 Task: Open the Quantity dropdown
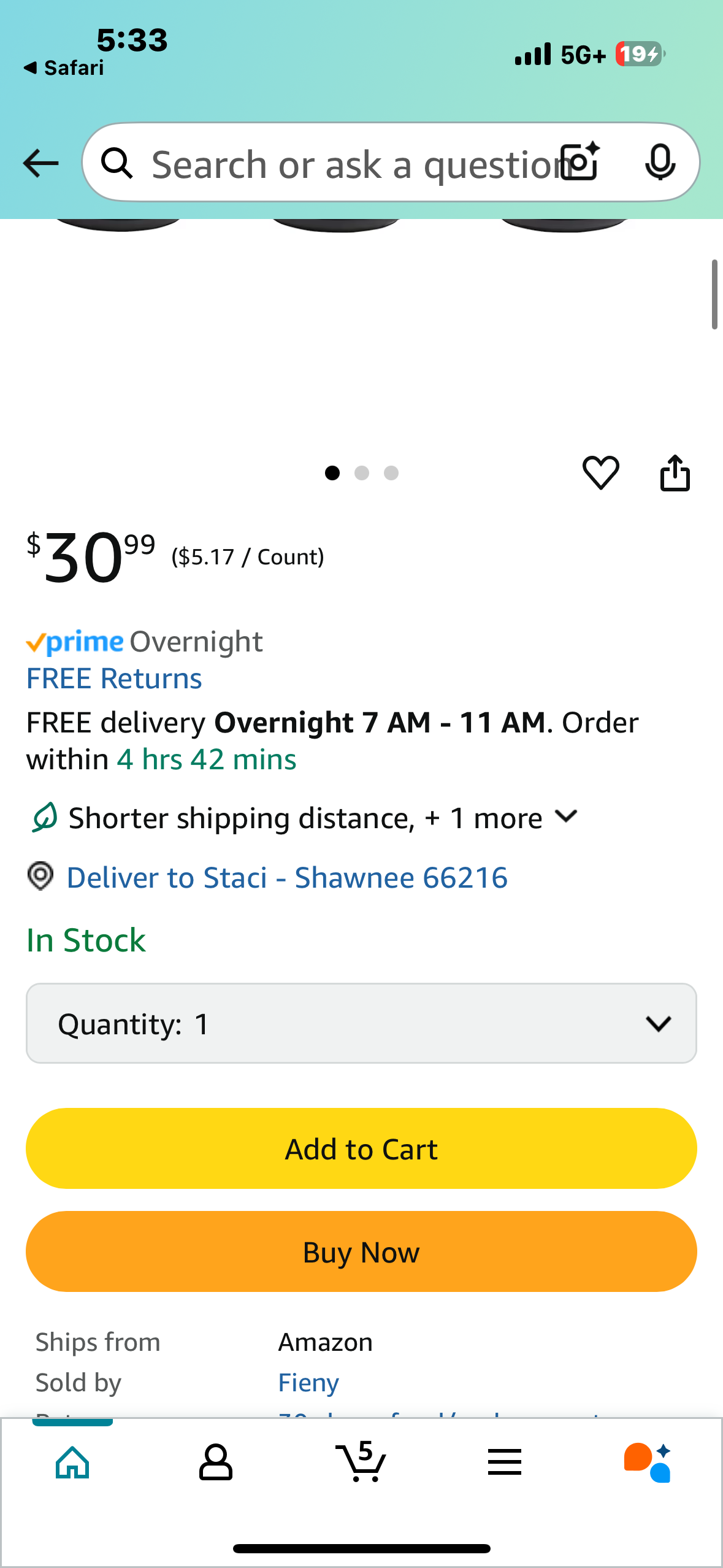click(361, 1023)
